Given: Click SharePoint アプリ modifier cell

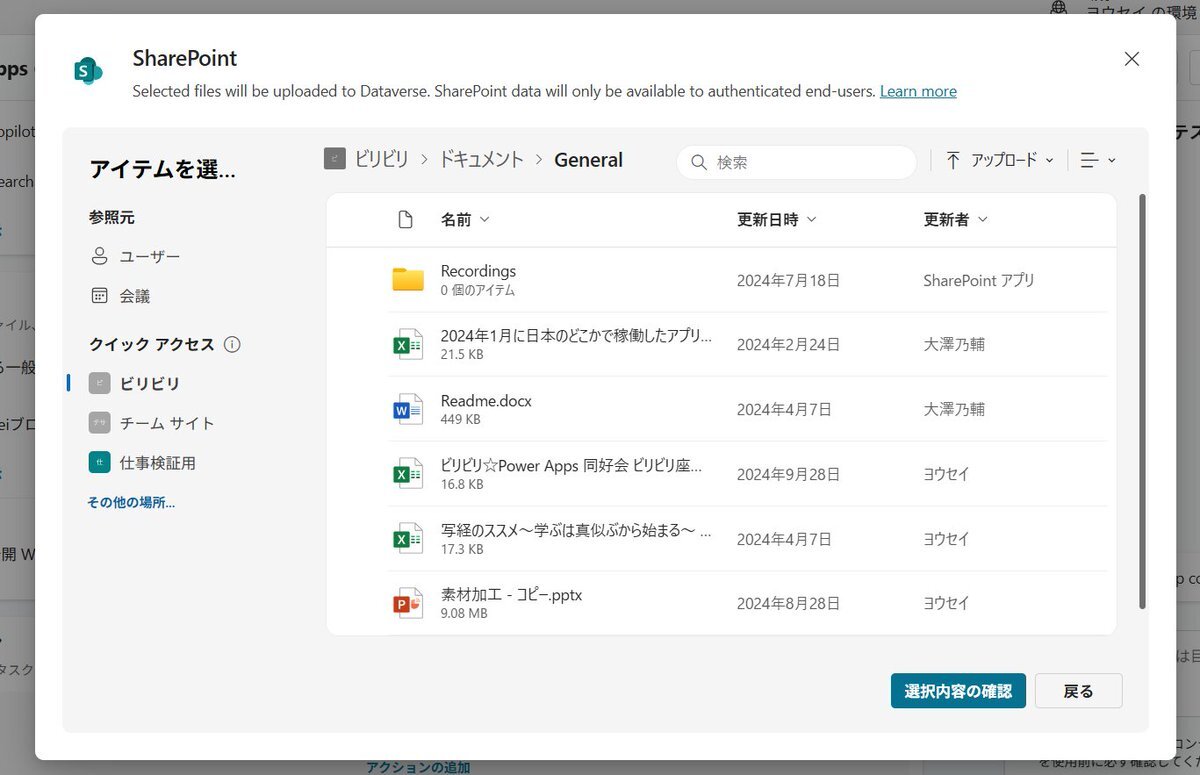Looking at the screenshot, I should point(979,281).
